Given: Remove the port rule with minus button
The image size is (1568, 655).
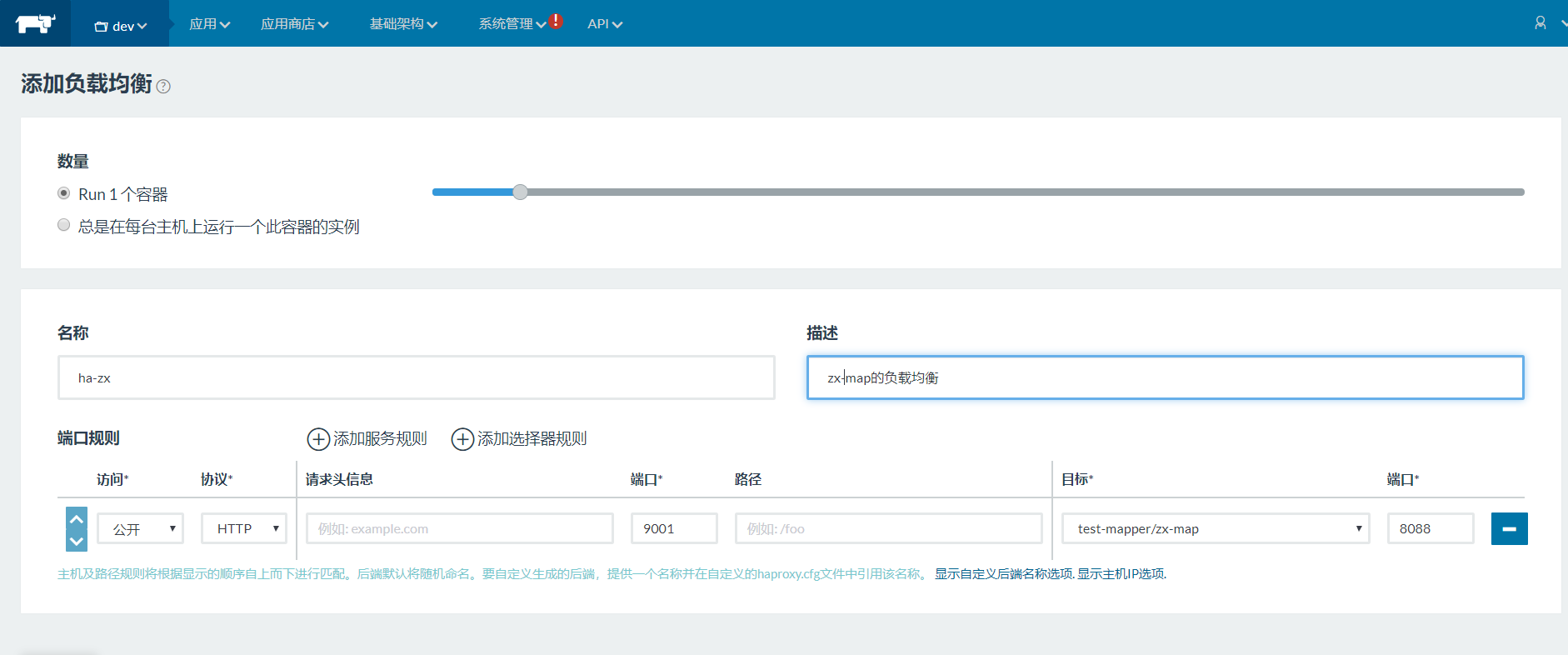Looking at the screenshot, I should click(x=1509, y=529).
